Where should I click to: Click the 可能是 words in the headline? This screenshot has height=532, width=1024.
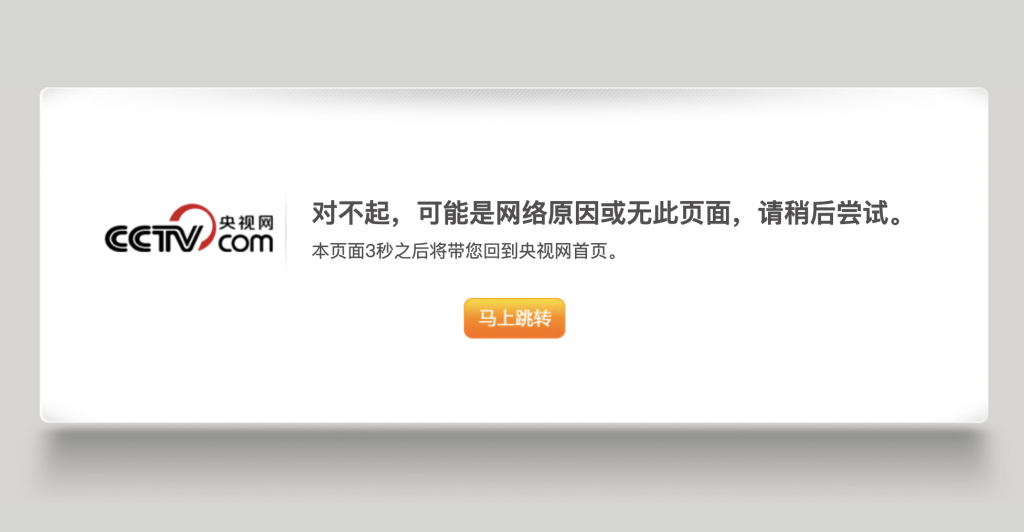click(455, 213)
